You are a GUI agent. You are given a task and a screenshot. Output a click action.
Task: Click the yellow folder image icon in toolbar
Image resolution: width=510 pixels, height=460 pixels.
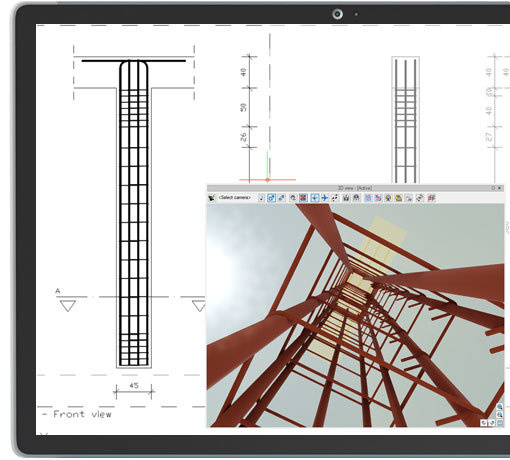398,198
